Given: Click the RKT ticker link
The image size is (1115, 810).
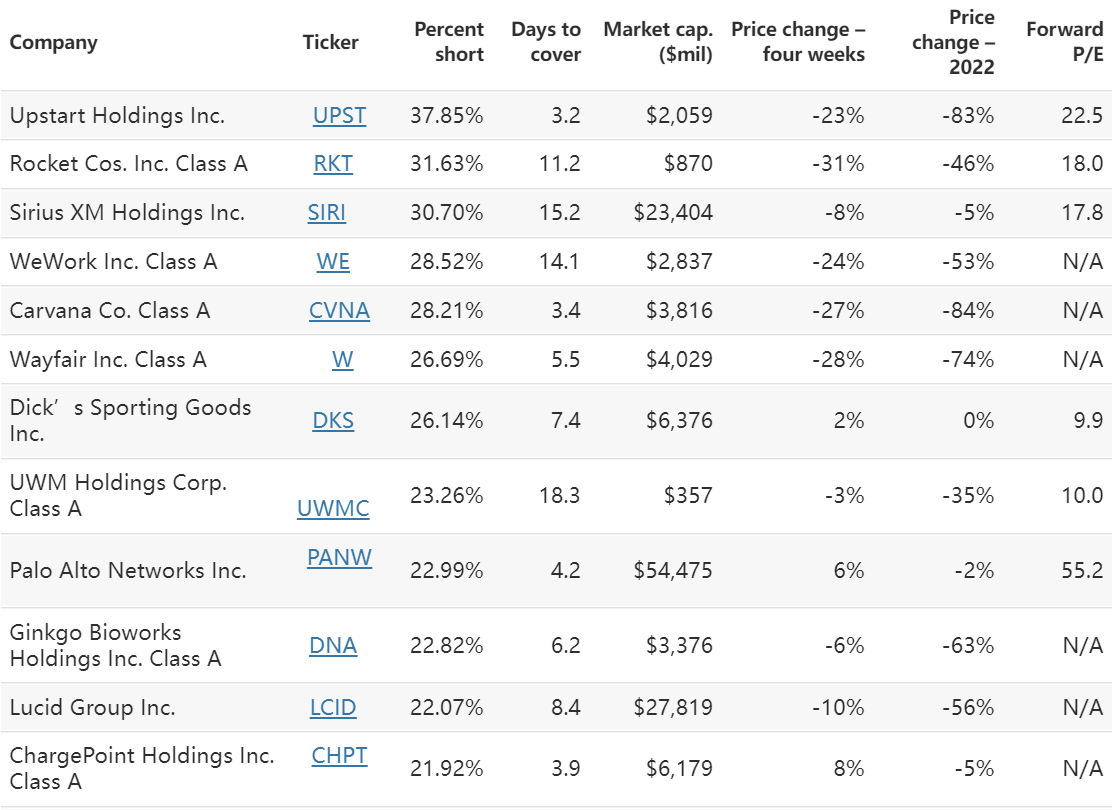Looking at the screenshot, I should (333, 164).
